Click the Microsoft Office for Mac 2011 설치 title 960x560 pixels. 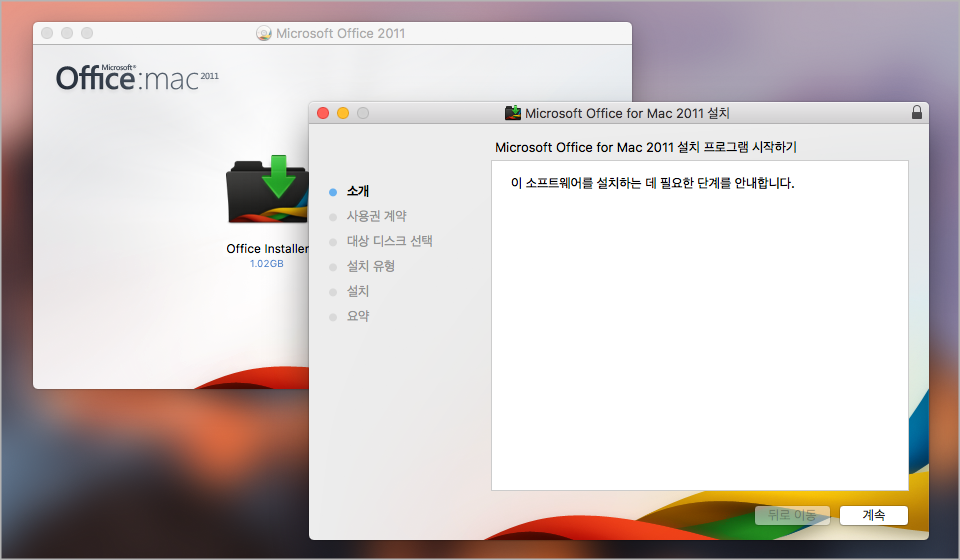(x=627, y=113)
